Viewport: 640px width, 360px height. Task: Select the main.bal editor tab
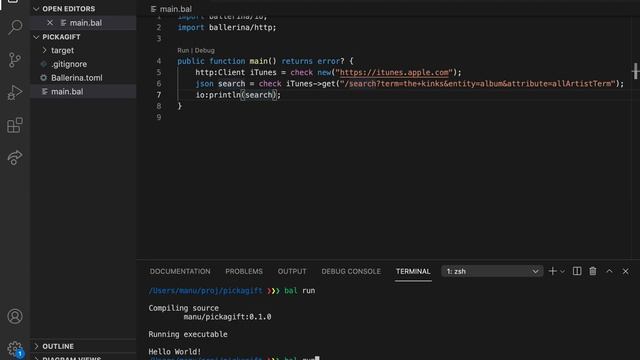pos(171,9)
